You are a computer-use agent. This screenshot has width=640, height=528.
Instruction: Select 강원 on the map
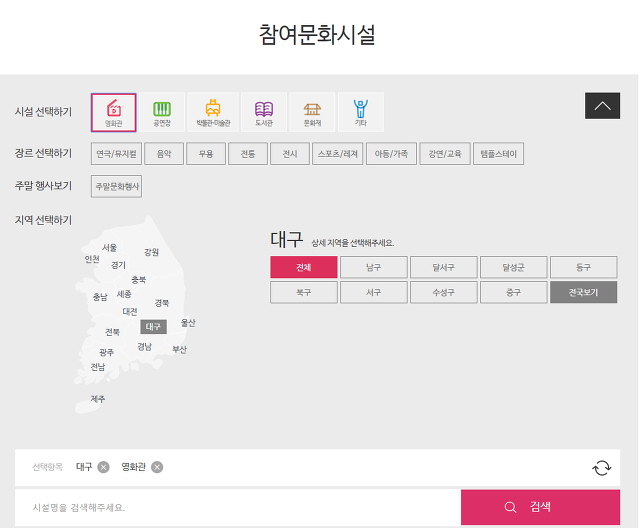[151, 252]
